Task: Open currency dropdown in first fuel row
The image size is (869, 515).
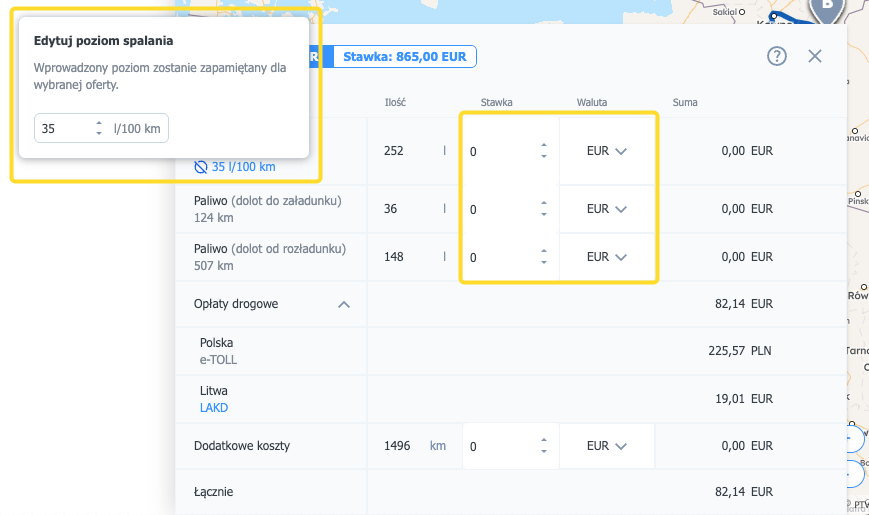Action: click(606, 151)
